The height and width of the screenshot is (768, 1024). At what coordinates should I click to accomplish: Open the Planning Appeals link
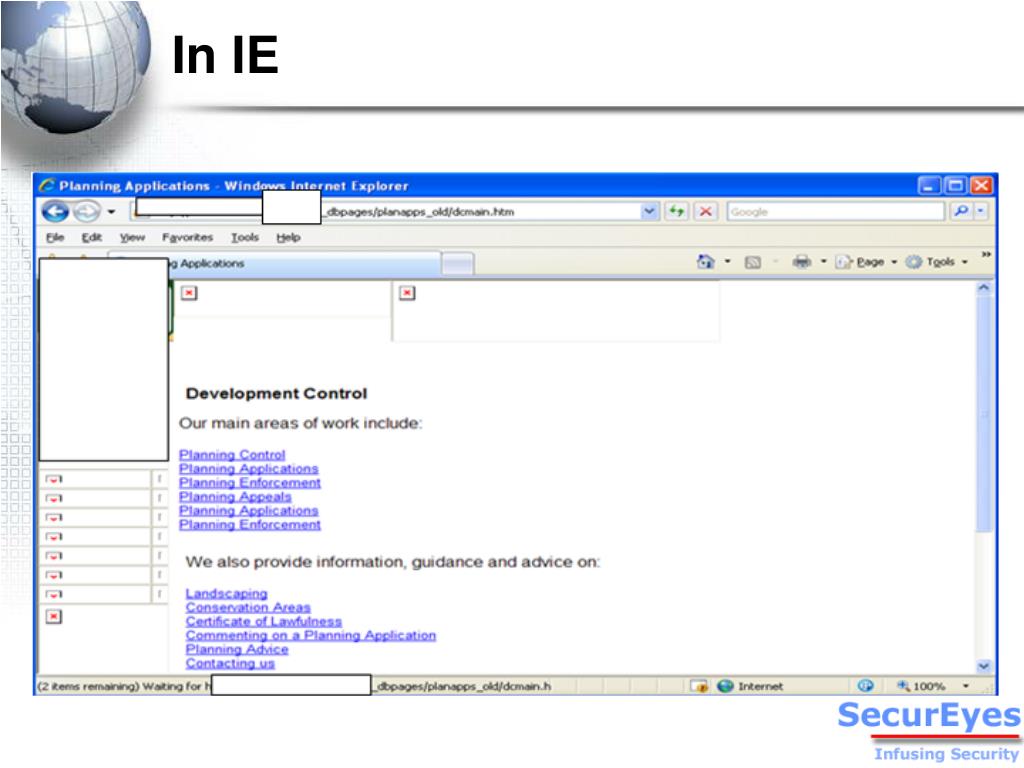tap(235, 497)
